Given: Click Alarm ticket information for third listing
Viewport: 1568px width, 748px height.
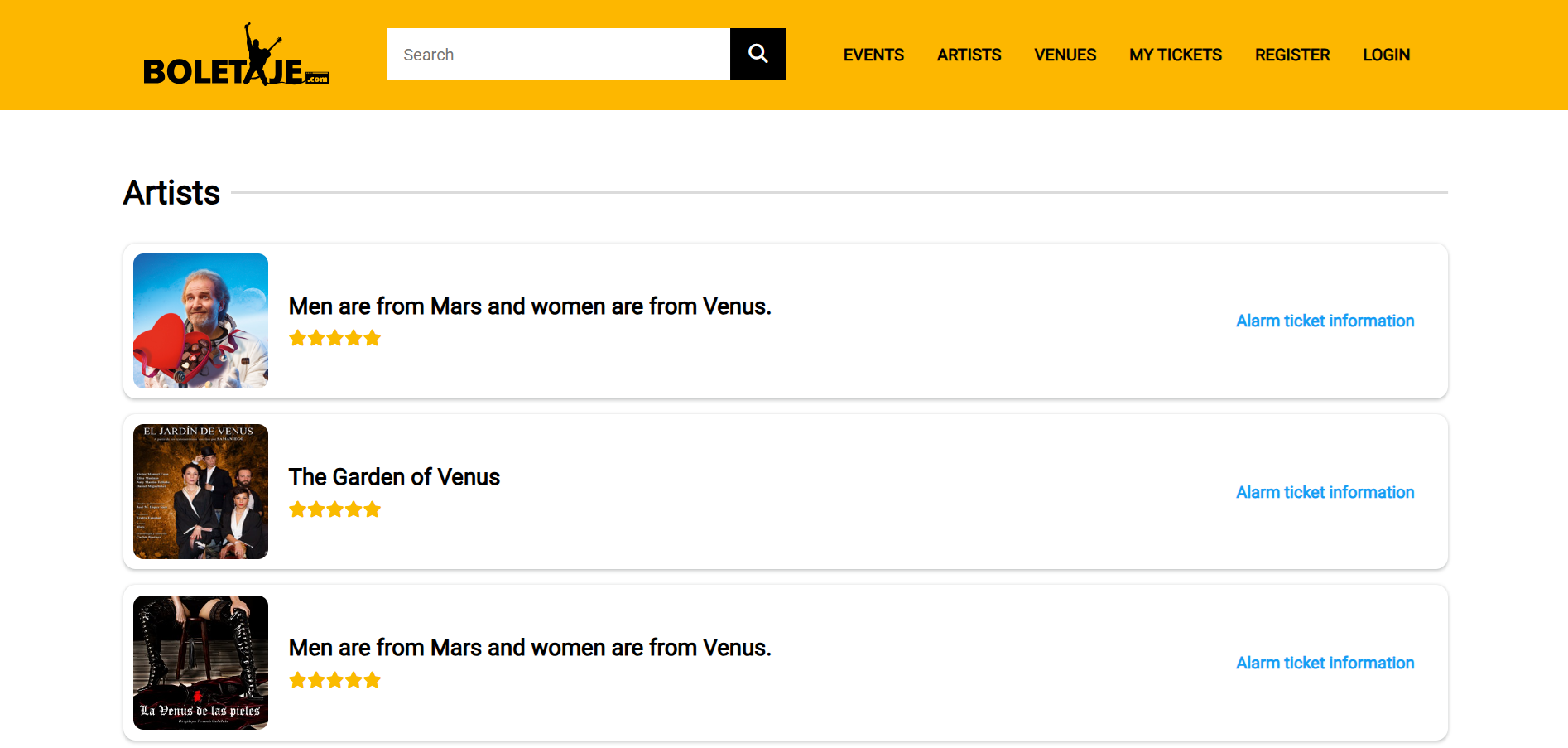Looking at the screenshot, I should [1325, 663].
